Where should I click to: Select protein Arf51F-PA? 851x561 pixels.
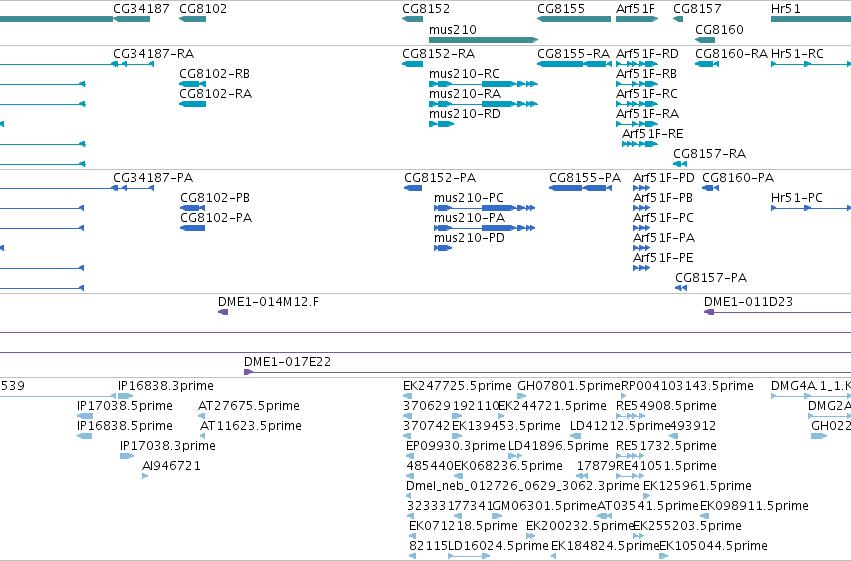tap(664, 238)
